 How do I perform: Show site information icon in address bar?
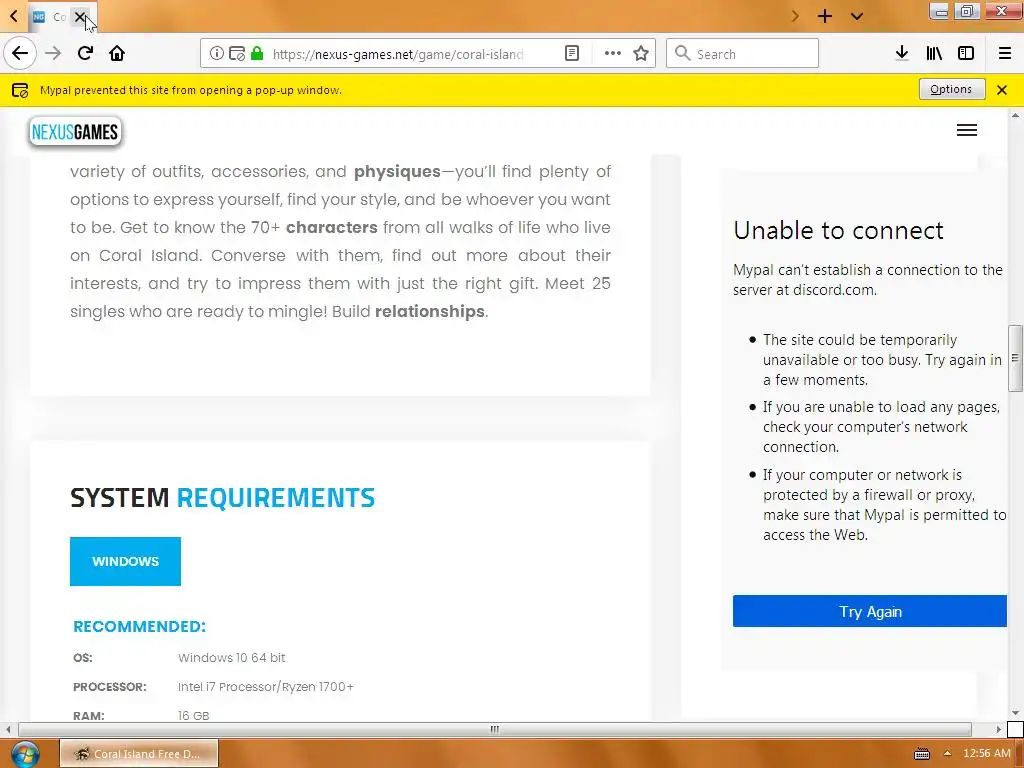(216, 54)
